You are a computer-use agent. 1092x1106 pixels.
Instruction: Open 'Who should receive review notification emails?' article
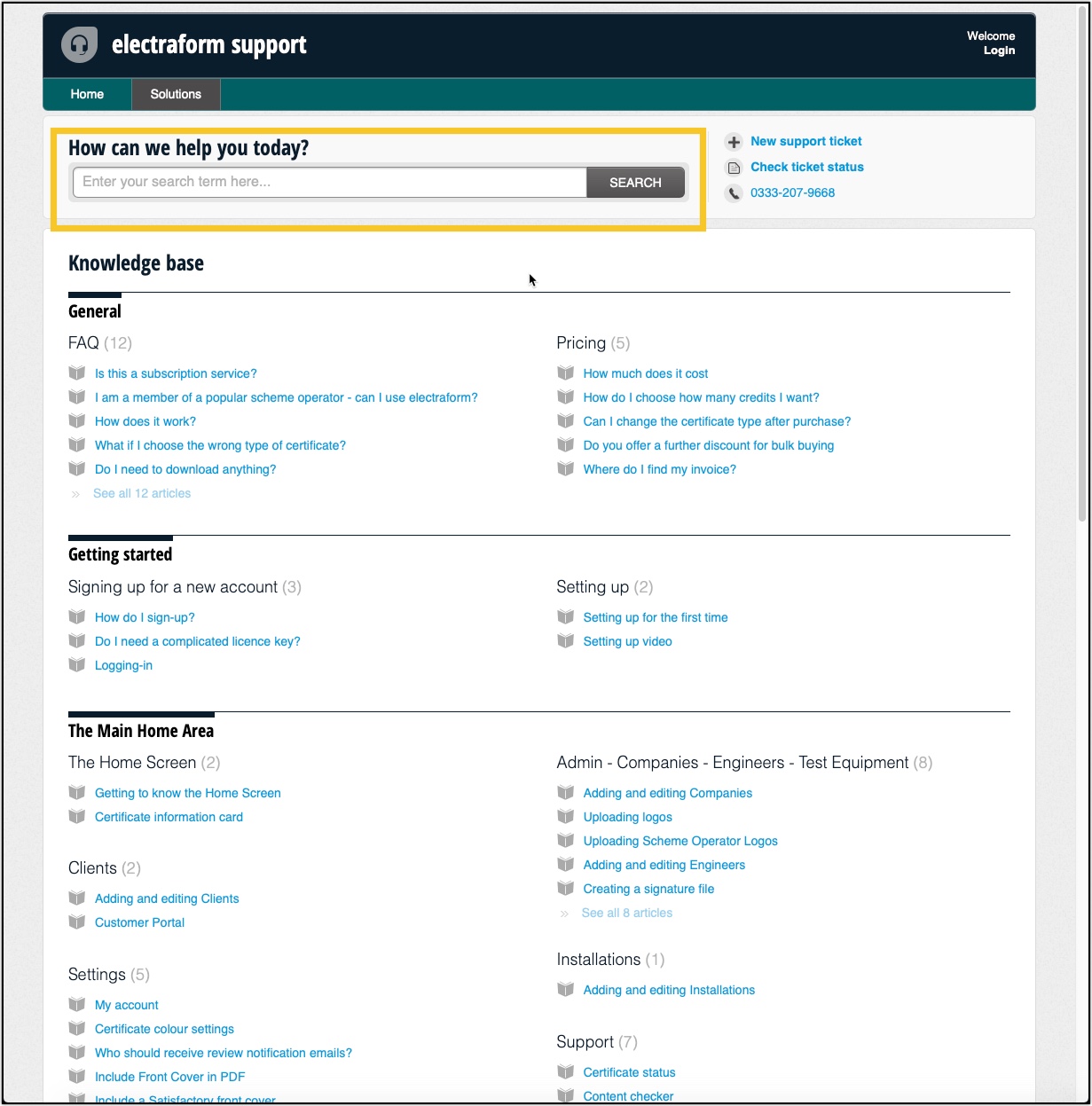pyautogui.click(x=224, y=1053)
